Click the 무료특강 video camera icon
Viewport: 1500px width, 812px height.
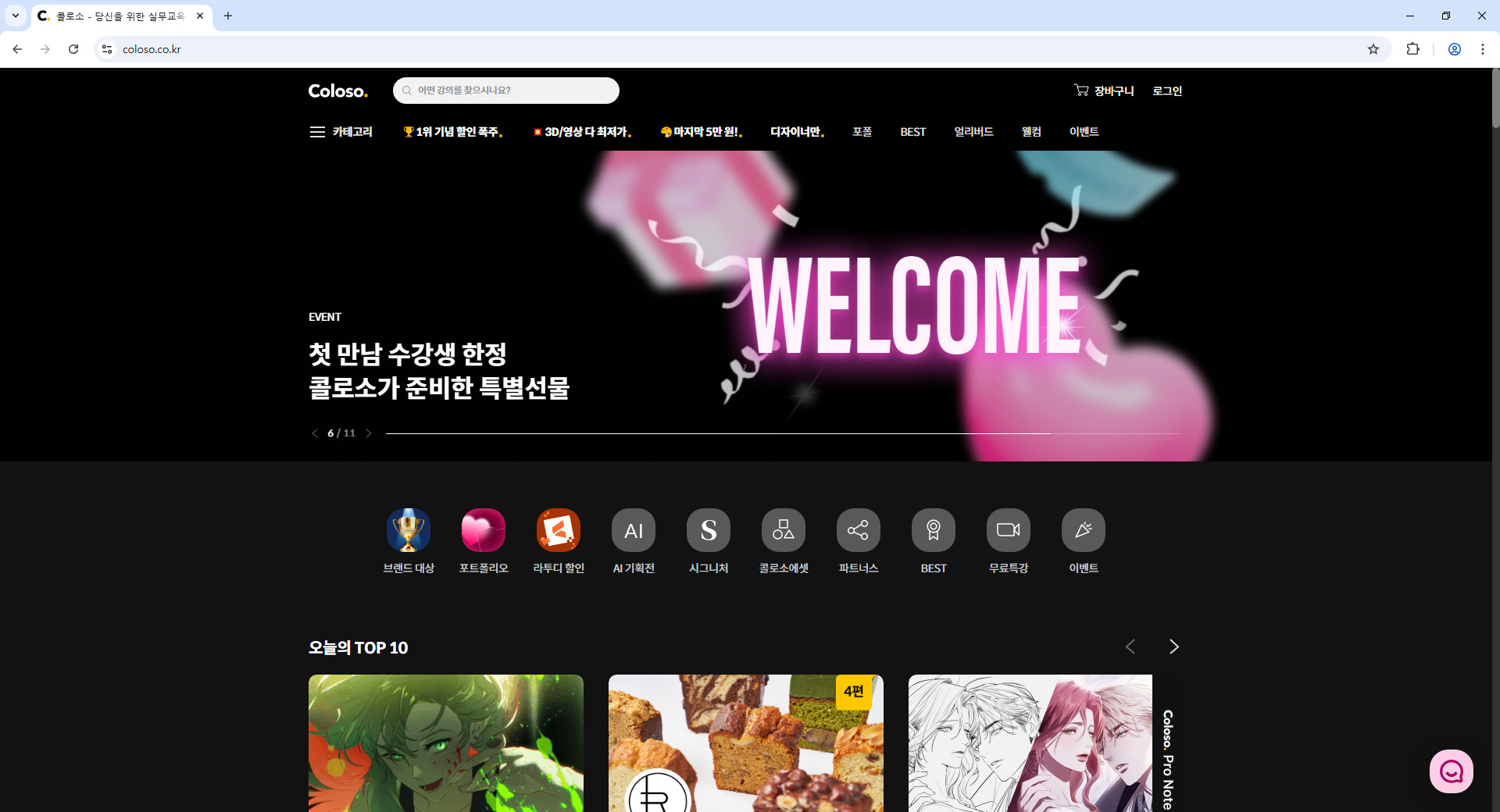click(x=1009, y=530)
